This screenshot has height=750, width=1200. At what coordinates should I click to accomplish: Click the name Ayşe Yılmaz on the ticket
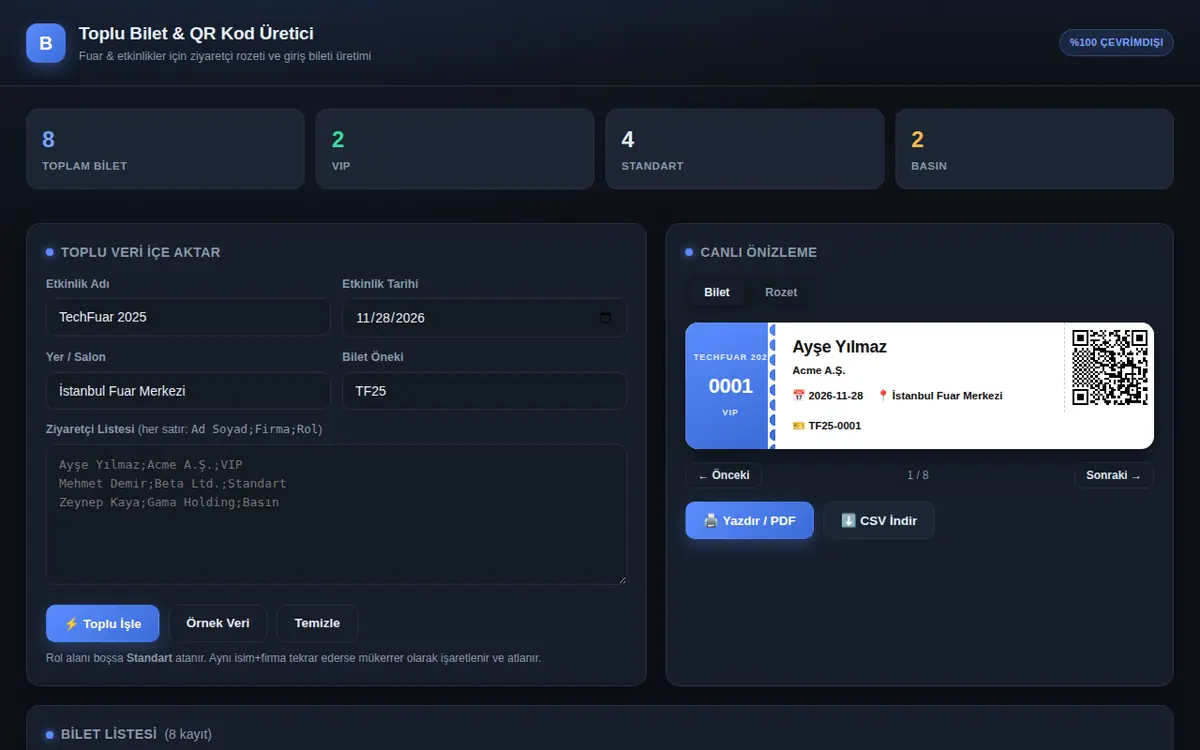[x=840, y=347]
